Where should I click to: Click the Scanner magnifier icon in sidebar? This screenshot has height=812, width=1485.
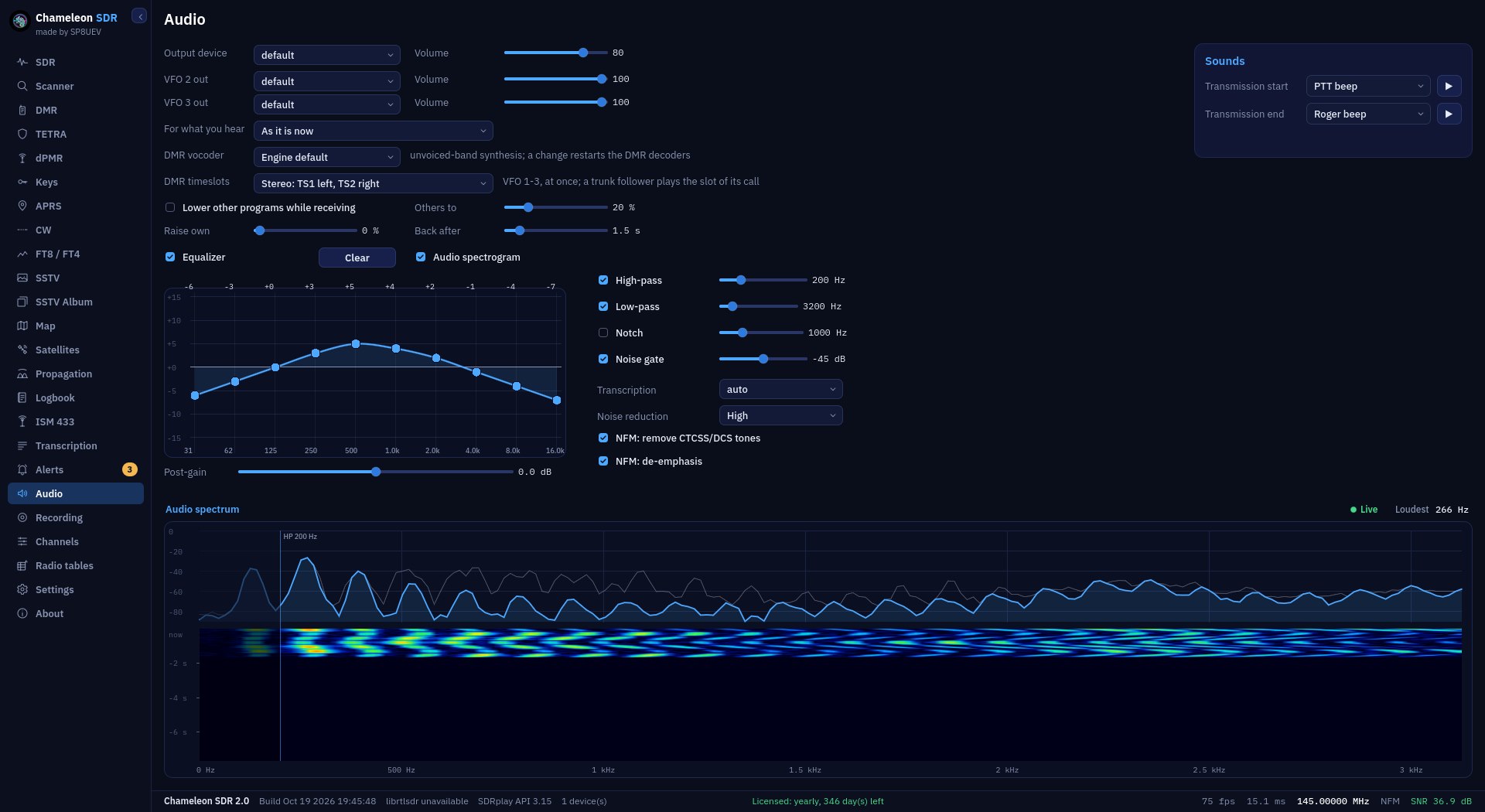[22, 86]
